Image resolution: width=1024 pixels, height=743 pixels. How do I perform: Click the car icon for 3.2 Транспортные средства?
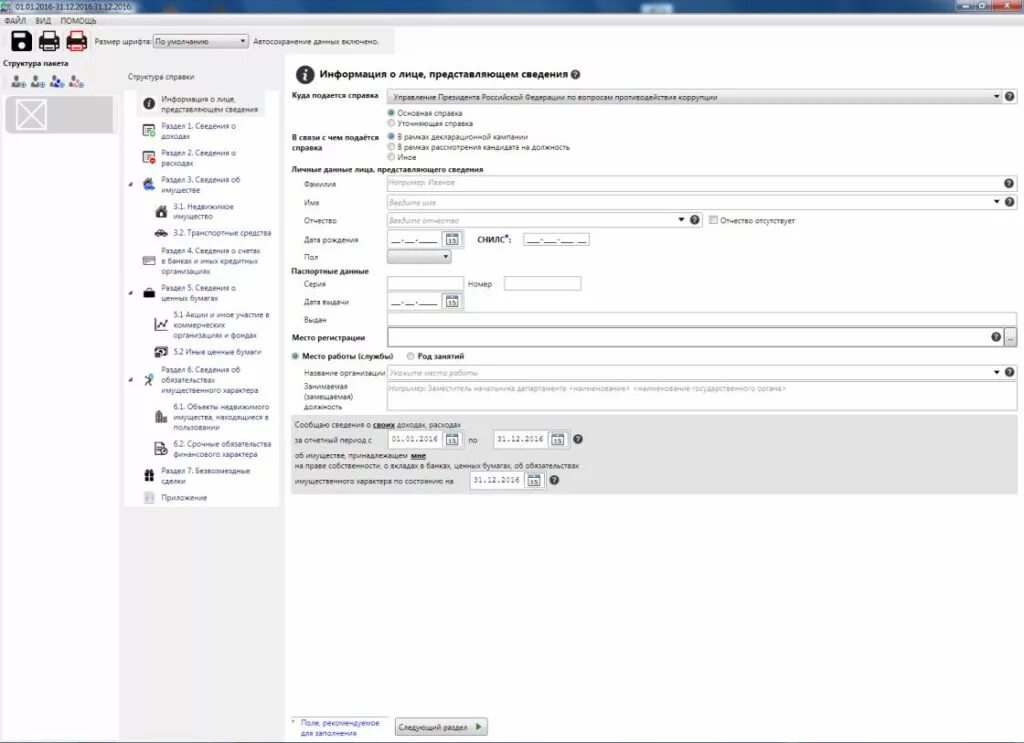tap(161, 233)
